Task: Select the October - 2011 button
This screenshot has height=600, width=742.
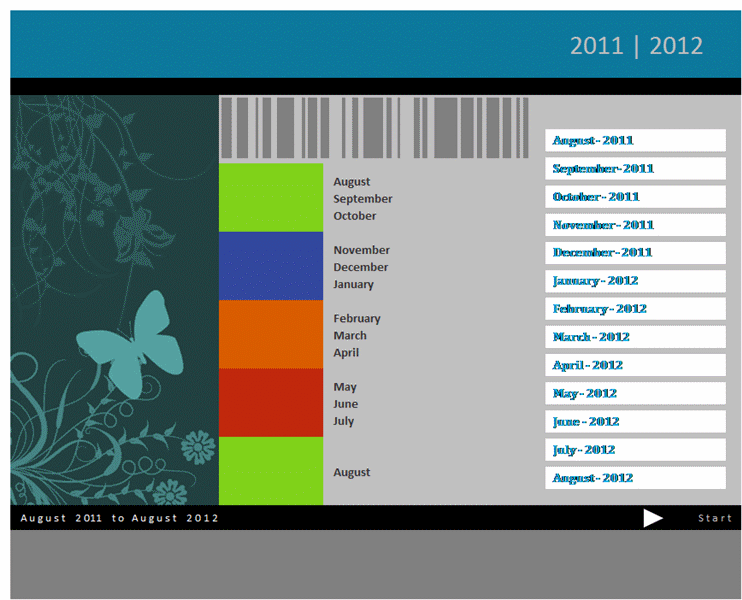Action: (x=635, y=197)
